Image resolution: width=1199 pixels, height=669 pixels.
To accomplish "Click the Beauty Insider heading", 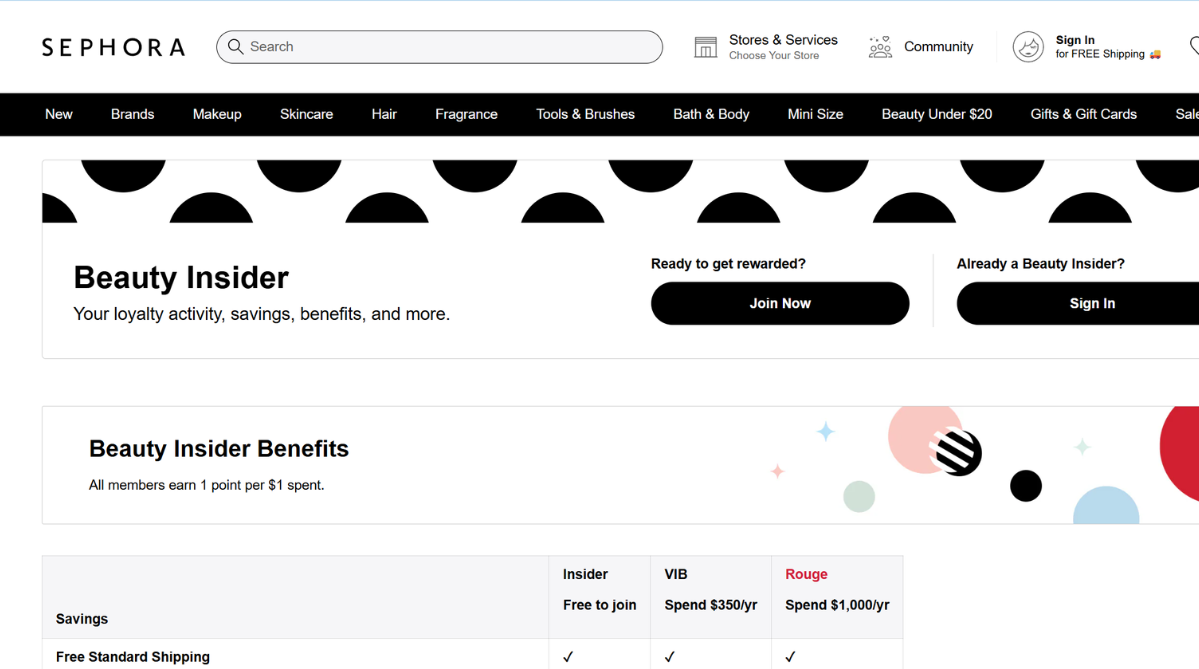I will click(181, 278).
